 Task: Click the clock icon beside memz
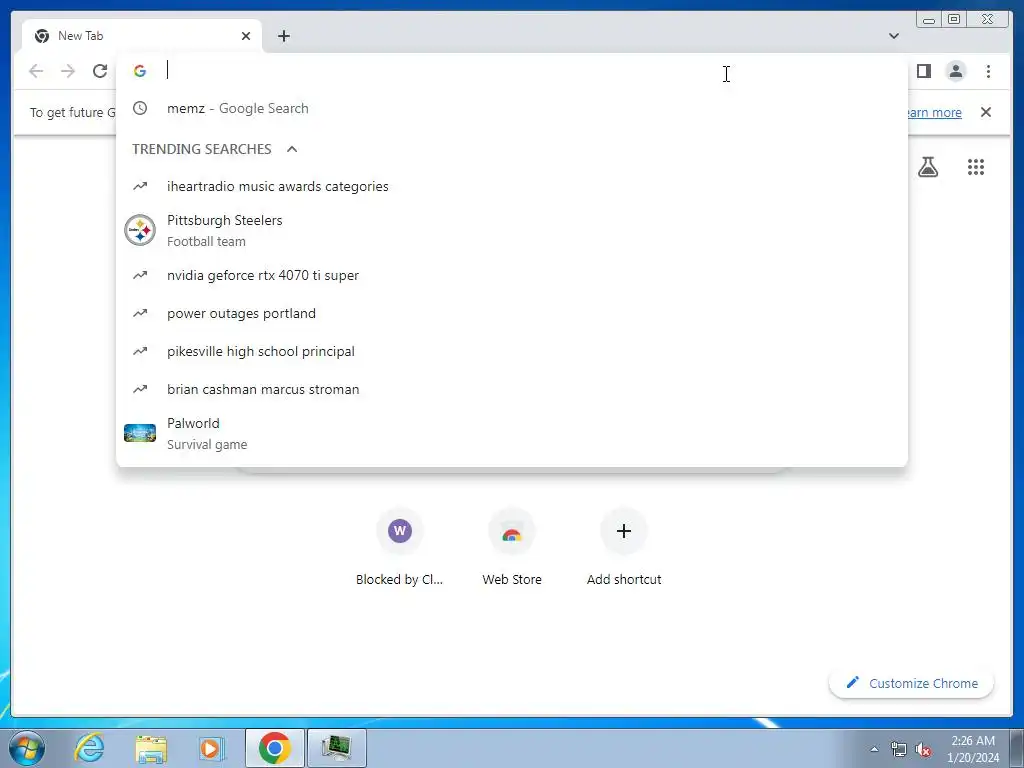tap(140, 108)
